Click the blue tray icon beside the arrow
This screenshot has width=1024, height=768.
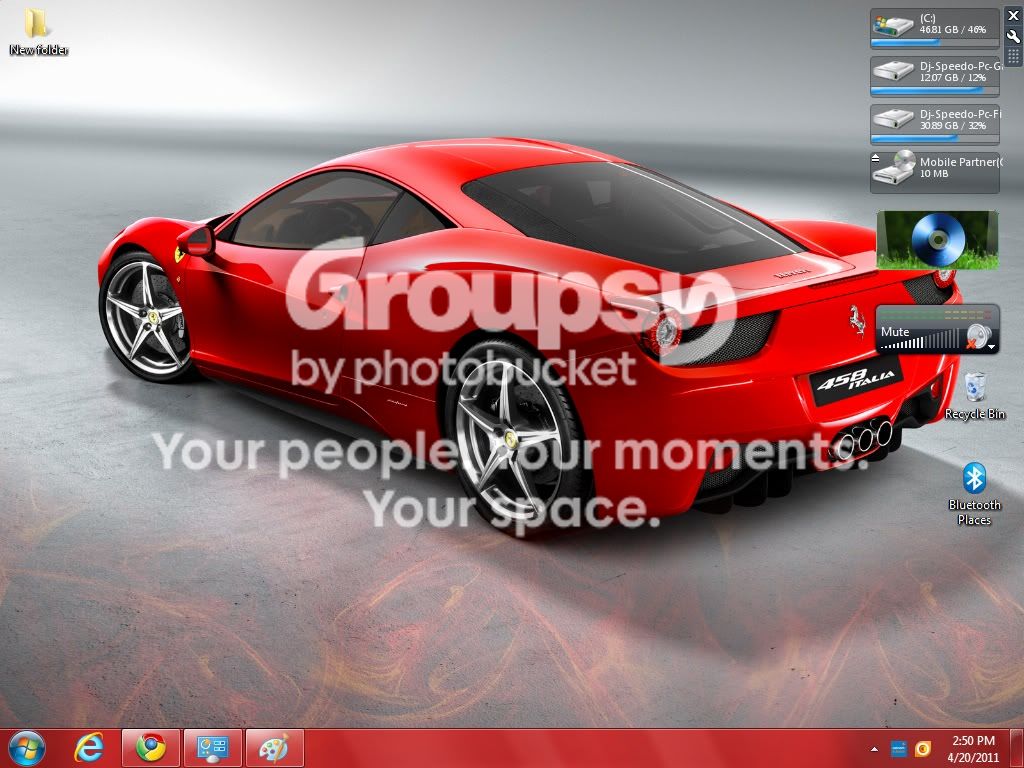coord(899,748)
